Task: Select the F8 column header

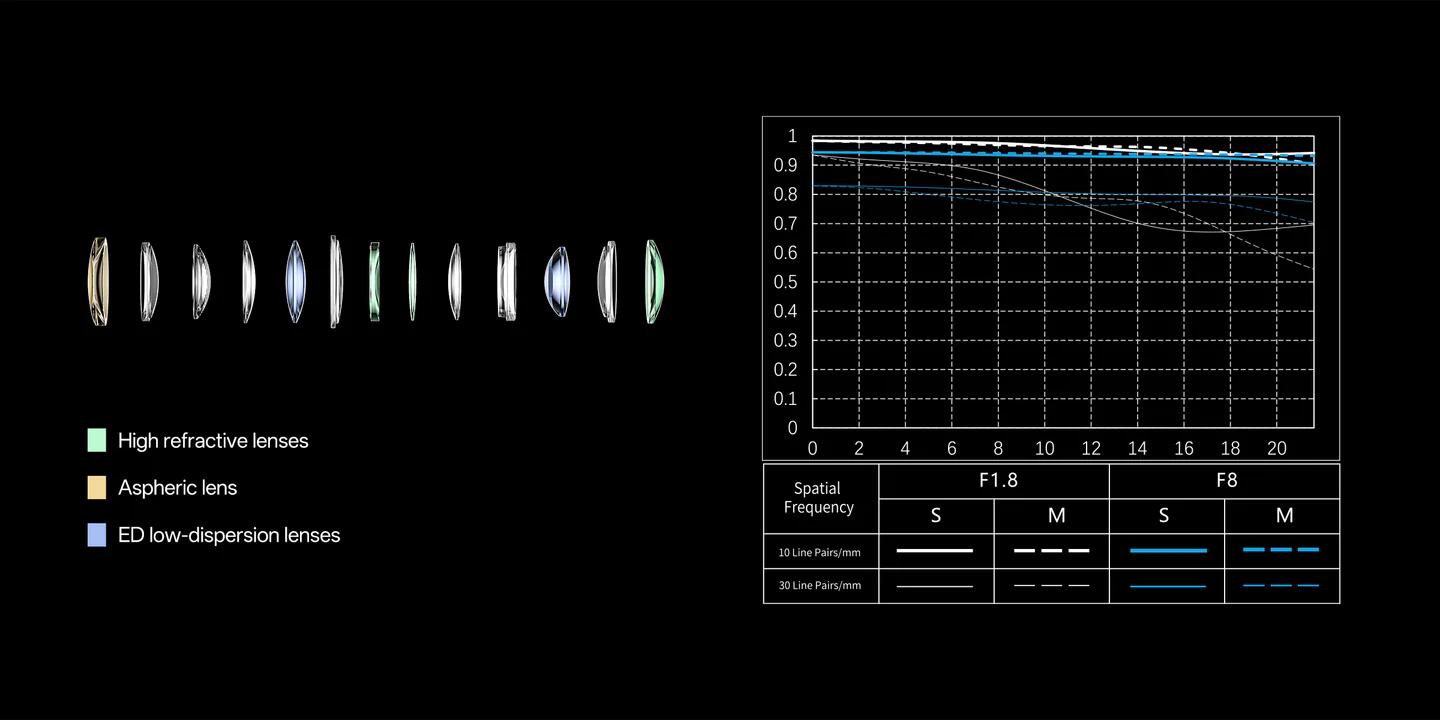Action: pos(1227,480)
